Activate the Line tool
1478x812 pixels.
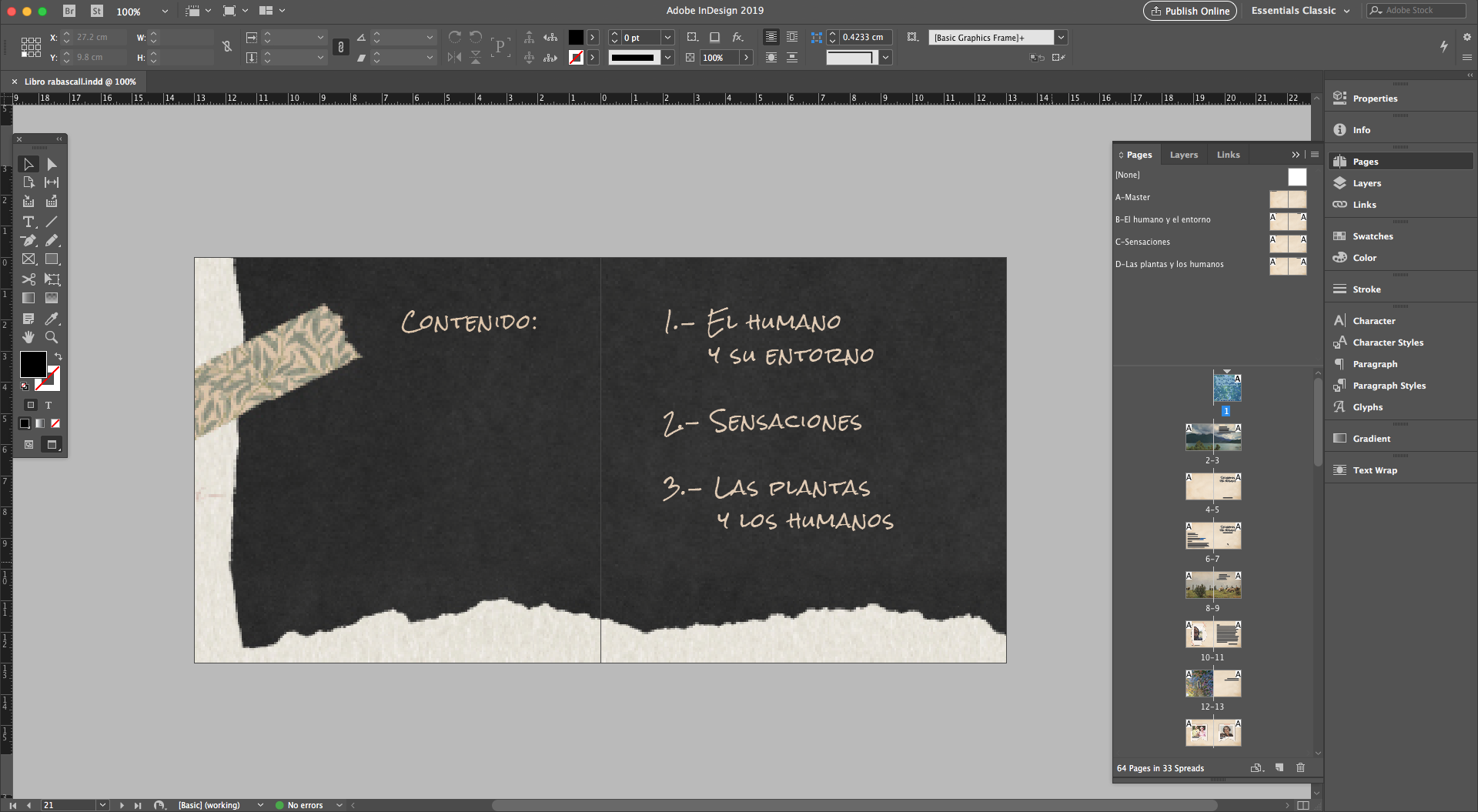click(52, 222)
